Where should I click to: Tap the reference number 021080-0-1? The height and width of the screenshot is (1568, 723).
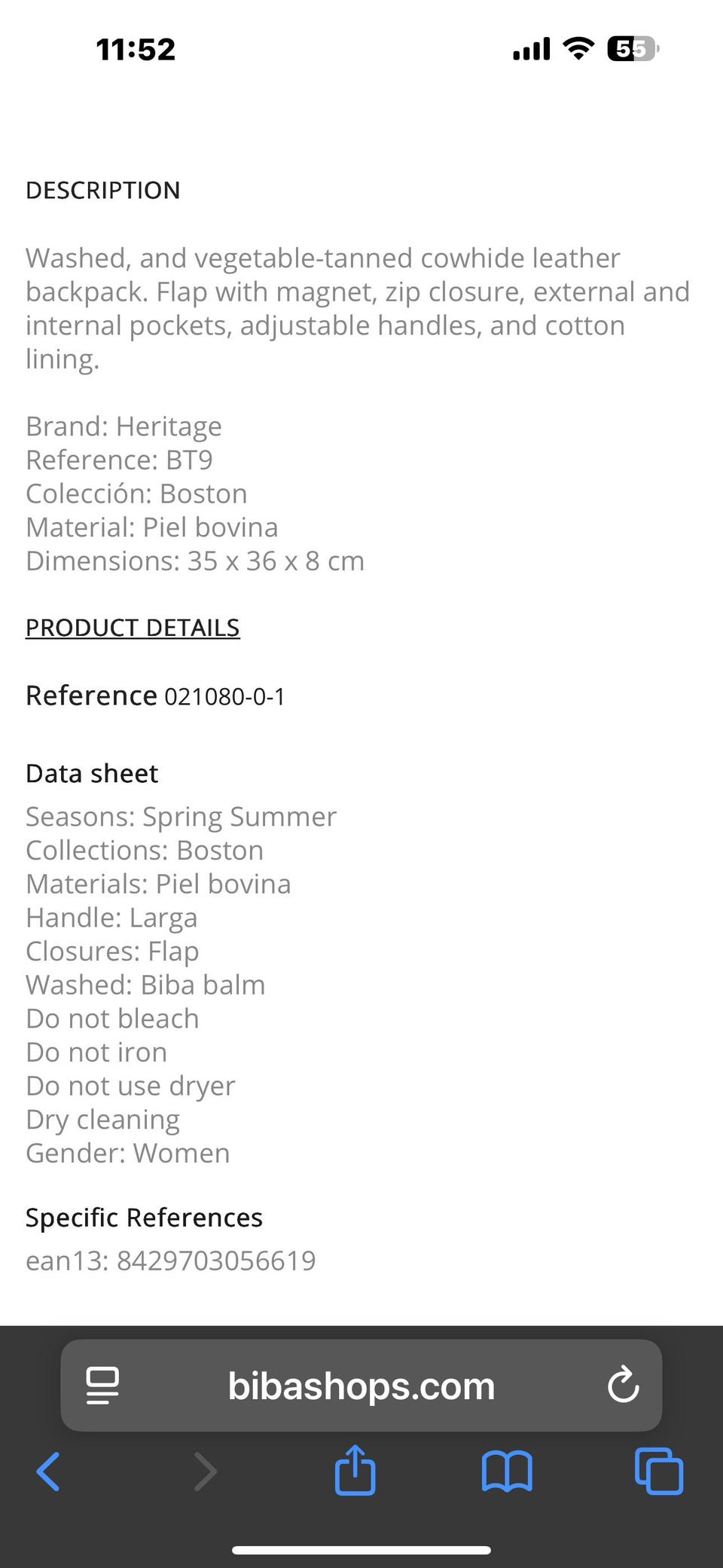pos(224,697)
